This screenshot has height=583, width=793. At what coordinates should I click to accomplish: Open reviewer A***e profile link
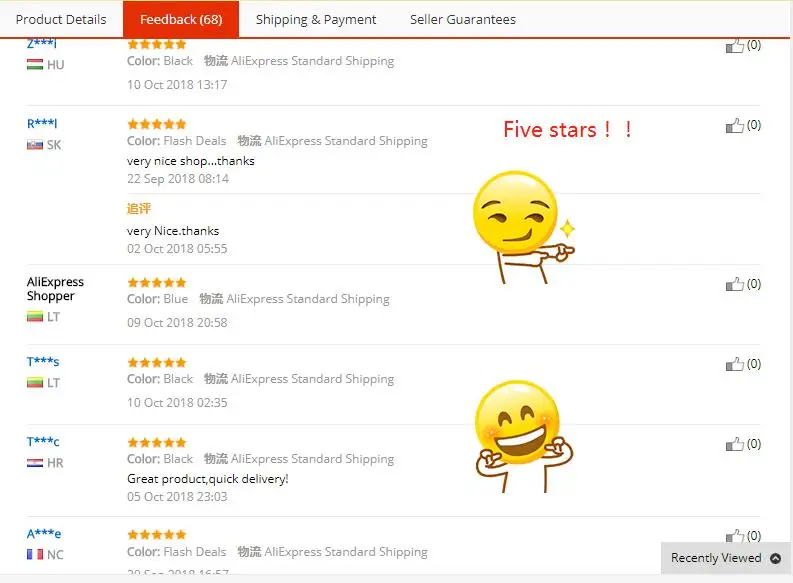(44, 533)
